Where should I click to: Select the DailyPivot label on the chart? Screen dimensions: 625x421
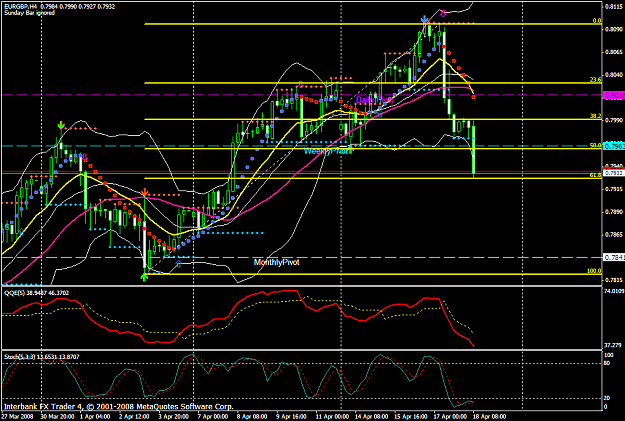click(374, 100)
